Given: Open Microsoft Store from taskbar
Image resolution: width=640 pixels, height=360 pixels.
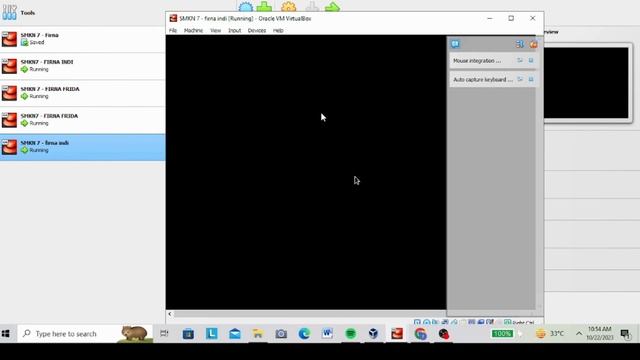Looking at the screenshot, I should (188, 334).
